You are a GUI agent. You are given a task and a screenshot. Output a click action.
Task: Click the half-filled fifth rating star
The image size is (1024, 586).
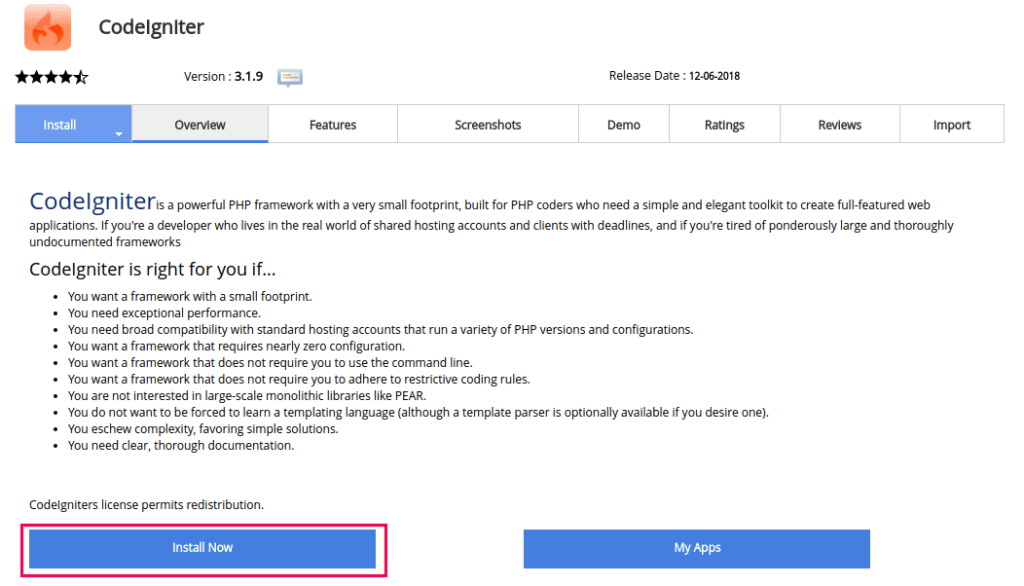(82, 77)
